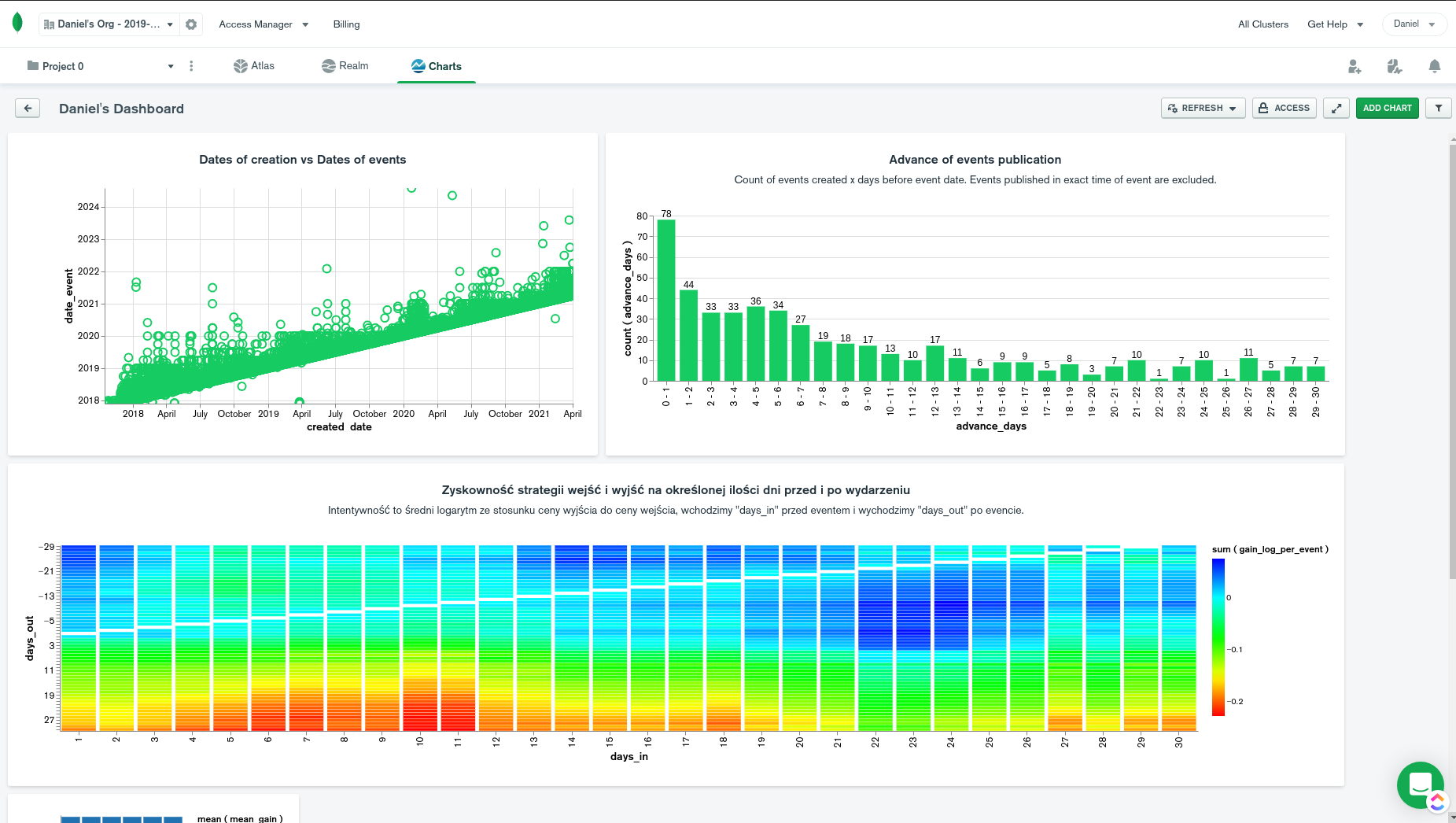Expand the Get Help menu

point(1335,24)
